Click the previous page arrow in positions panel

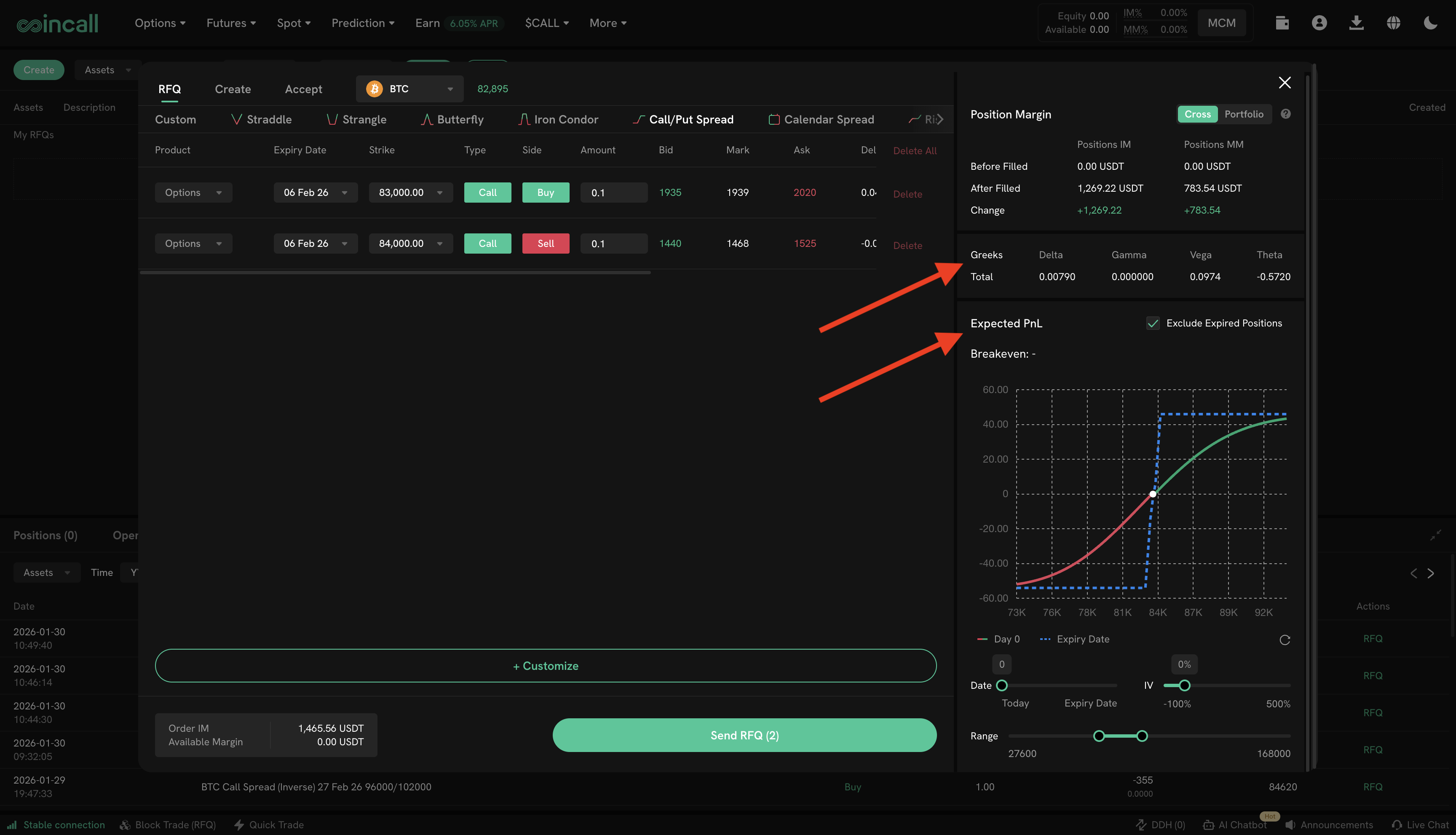click(x=1413, y=573)
